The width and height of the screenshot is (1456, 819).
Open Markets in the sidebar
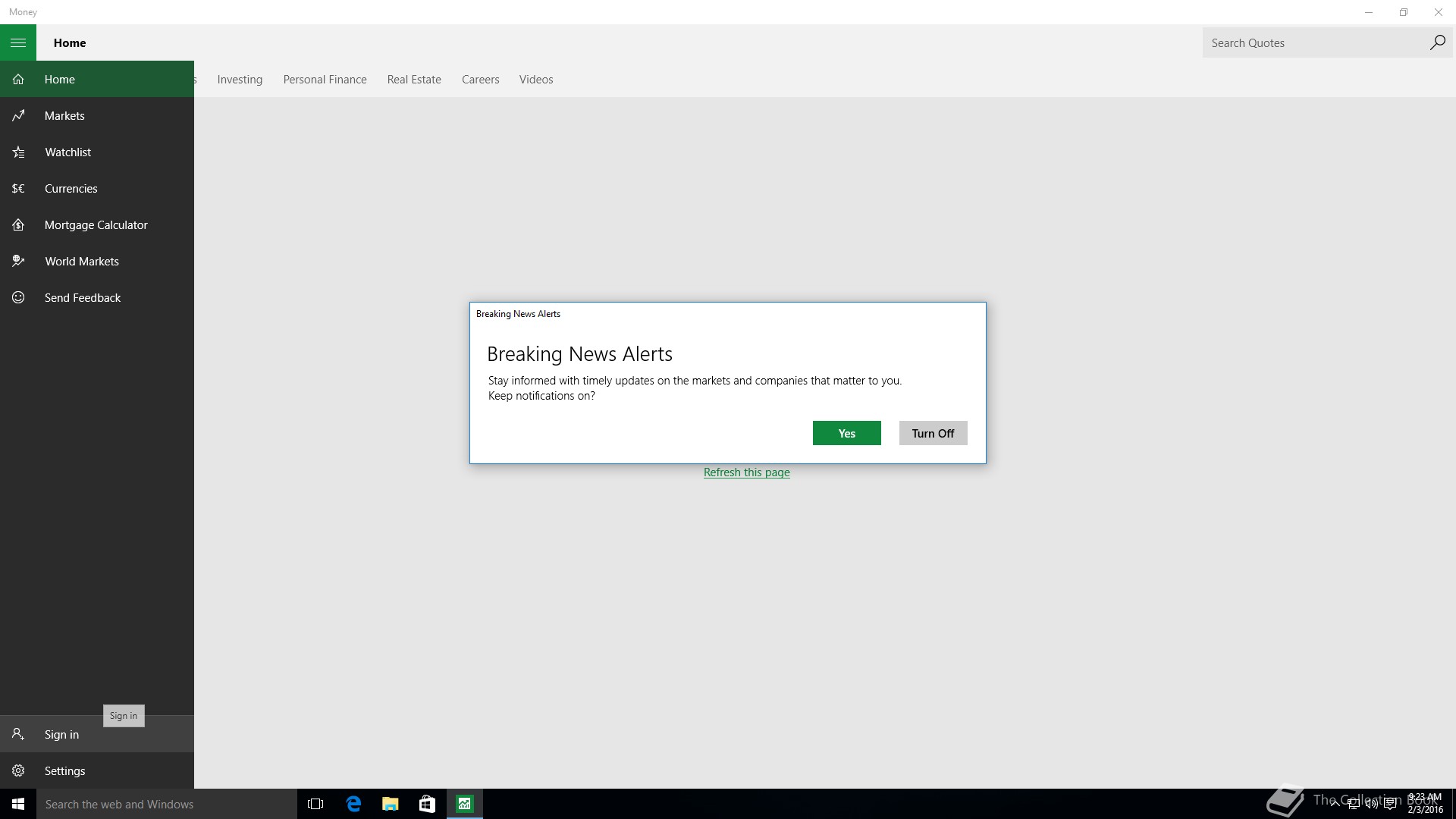pos(97,115)
